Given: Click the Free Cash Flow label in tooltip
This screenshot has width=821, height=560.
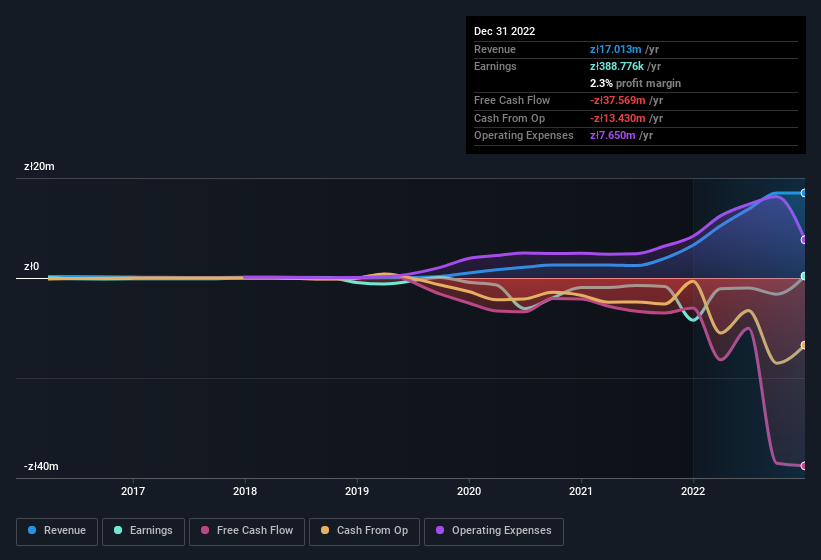Looking at the screenshot, I should point(512,100).
